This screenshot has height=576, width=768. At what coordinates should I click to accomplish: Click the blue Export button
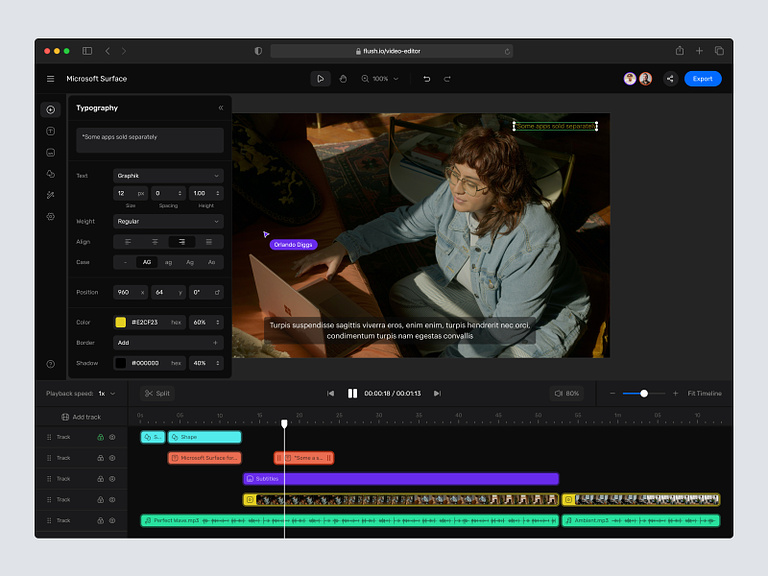click(702, 79)
